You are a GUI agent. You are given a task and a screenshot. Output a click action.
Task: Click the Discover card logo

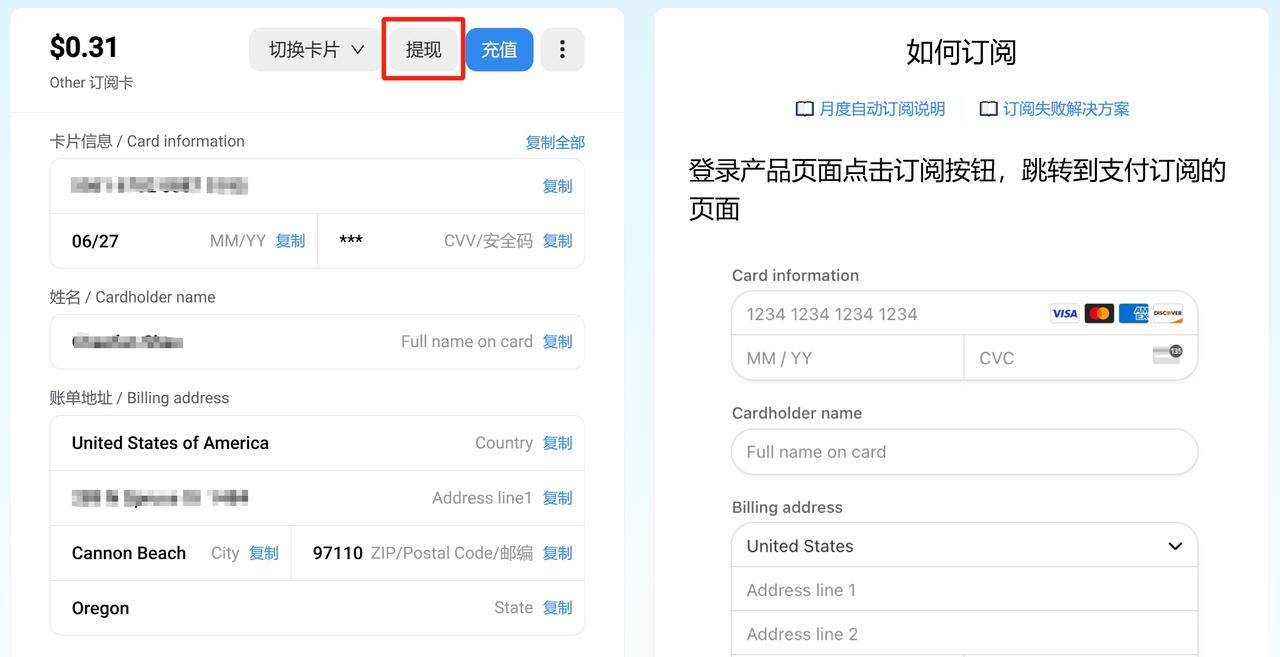1167,314
